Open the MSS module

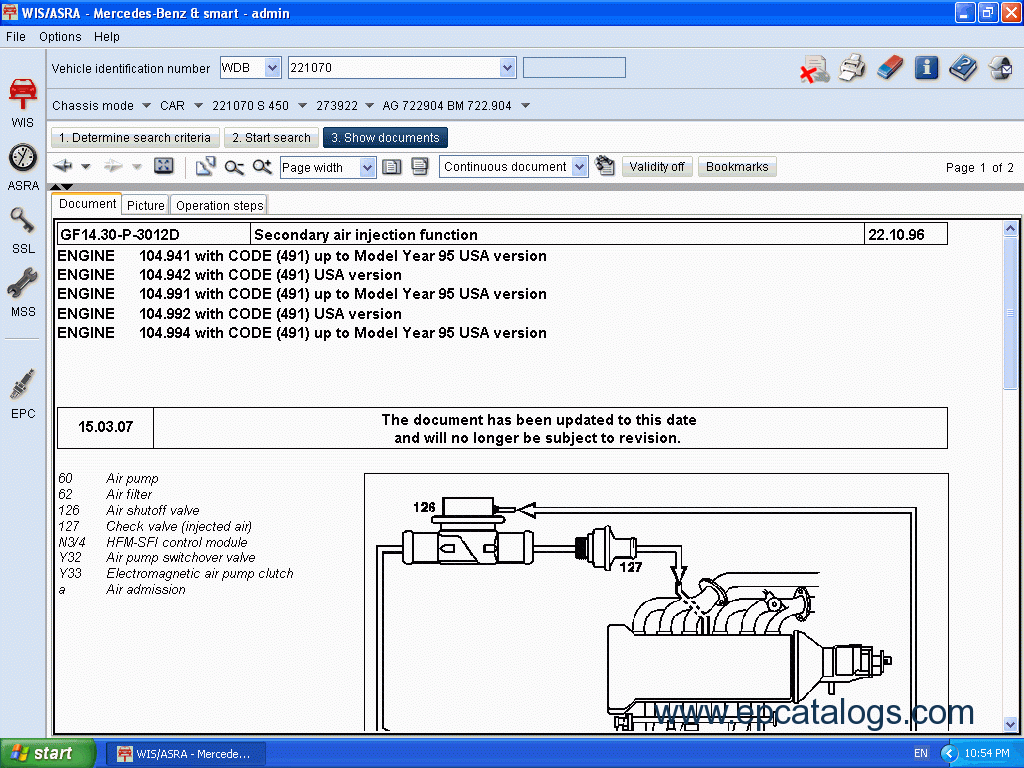23,293
